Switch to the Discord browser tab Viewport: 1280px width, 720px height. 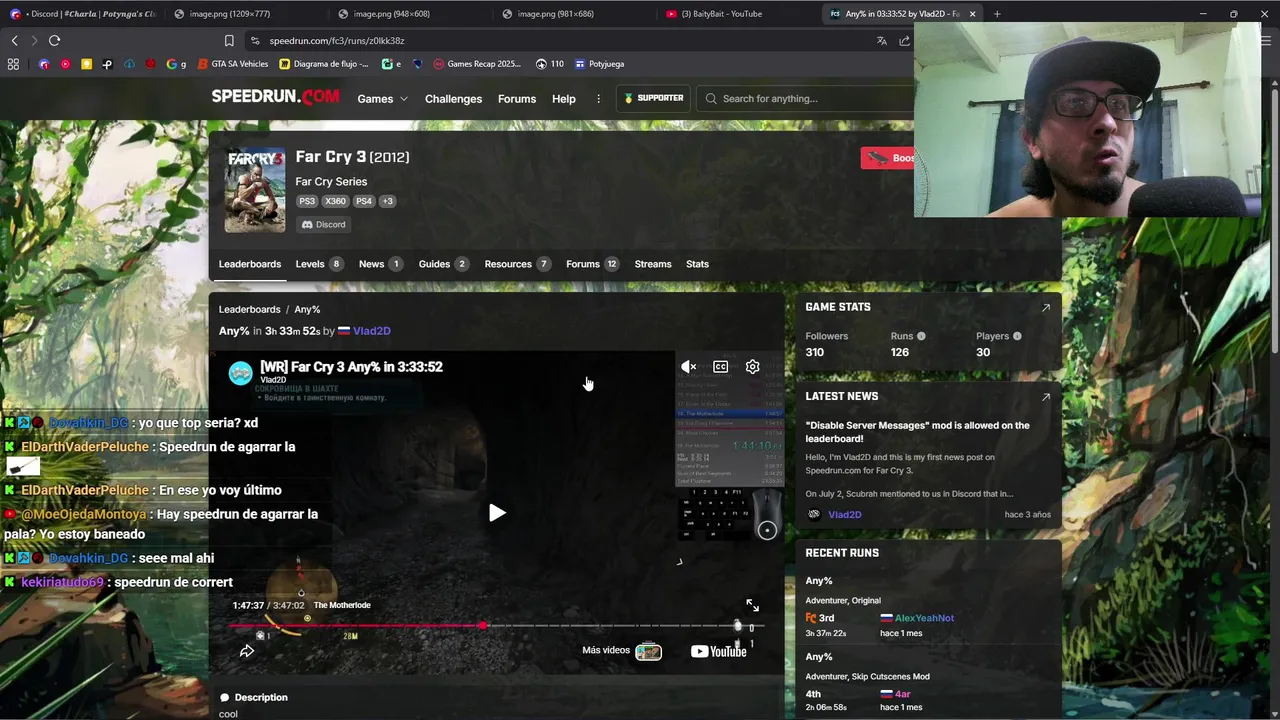[83, 14]
